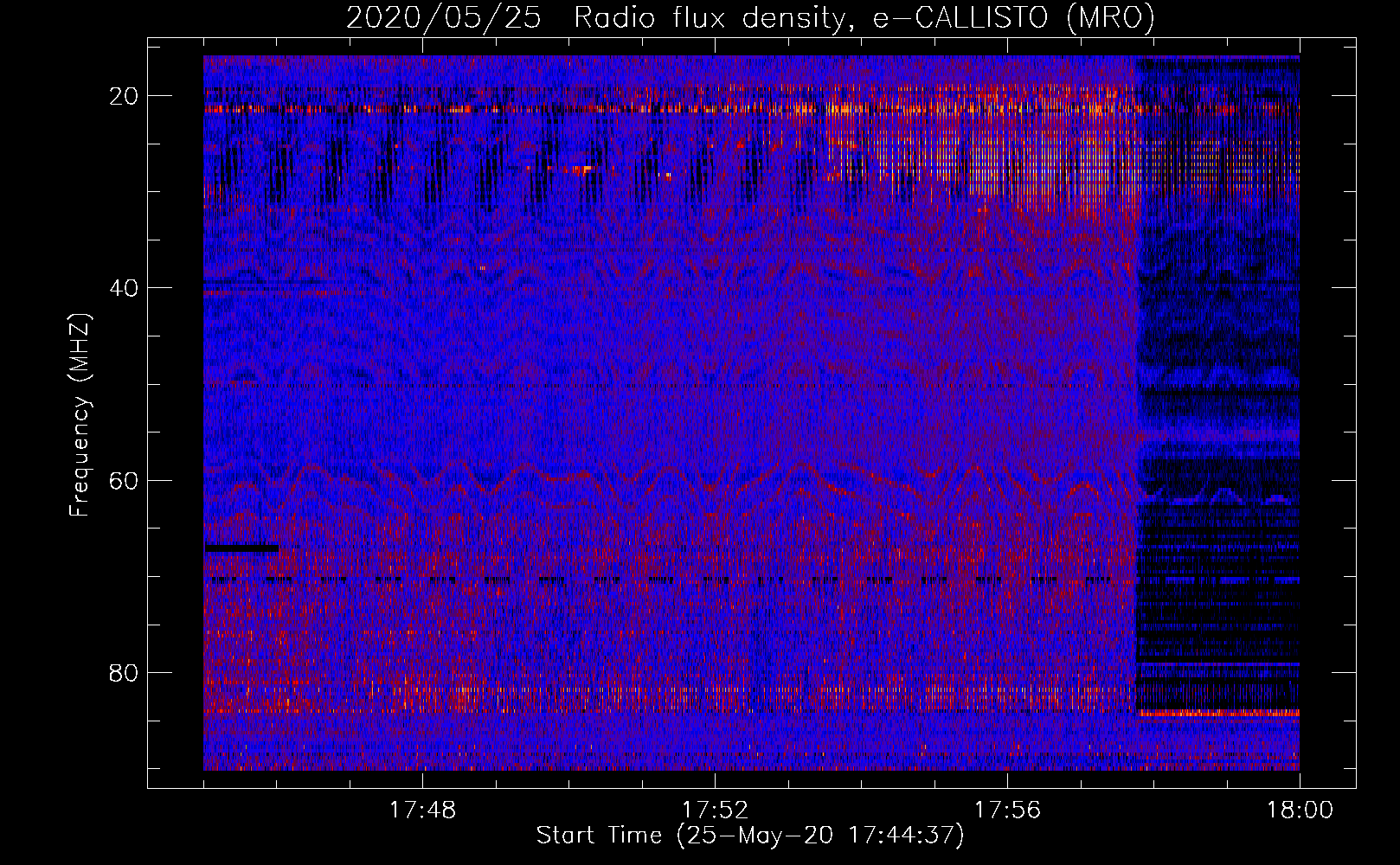
Task: Select the 18:00 time tick label
Action: 1300,811
